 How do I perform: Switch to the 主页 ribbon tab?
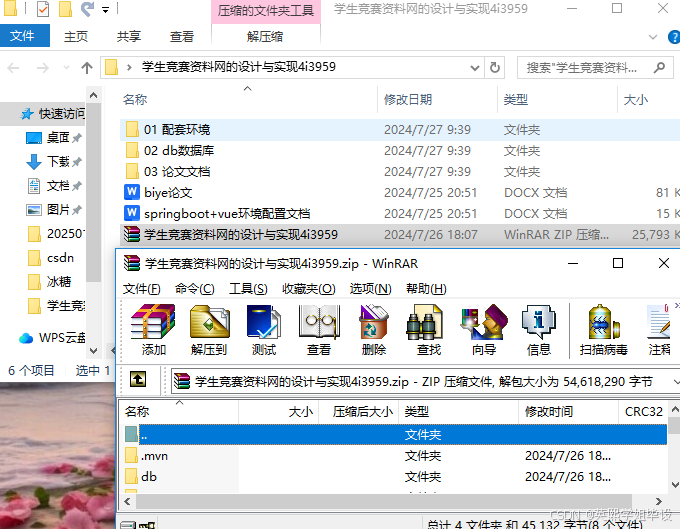click(x=76, y=36)
